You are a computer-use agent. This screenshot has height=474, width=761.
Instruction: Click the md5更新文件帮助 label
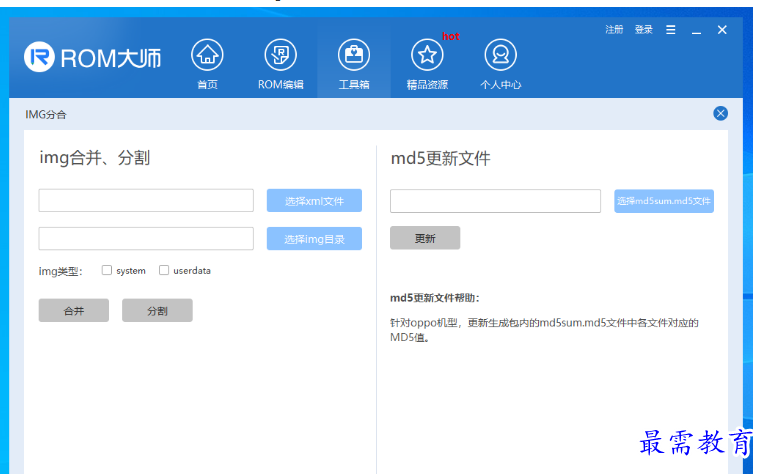coord(435,298)
